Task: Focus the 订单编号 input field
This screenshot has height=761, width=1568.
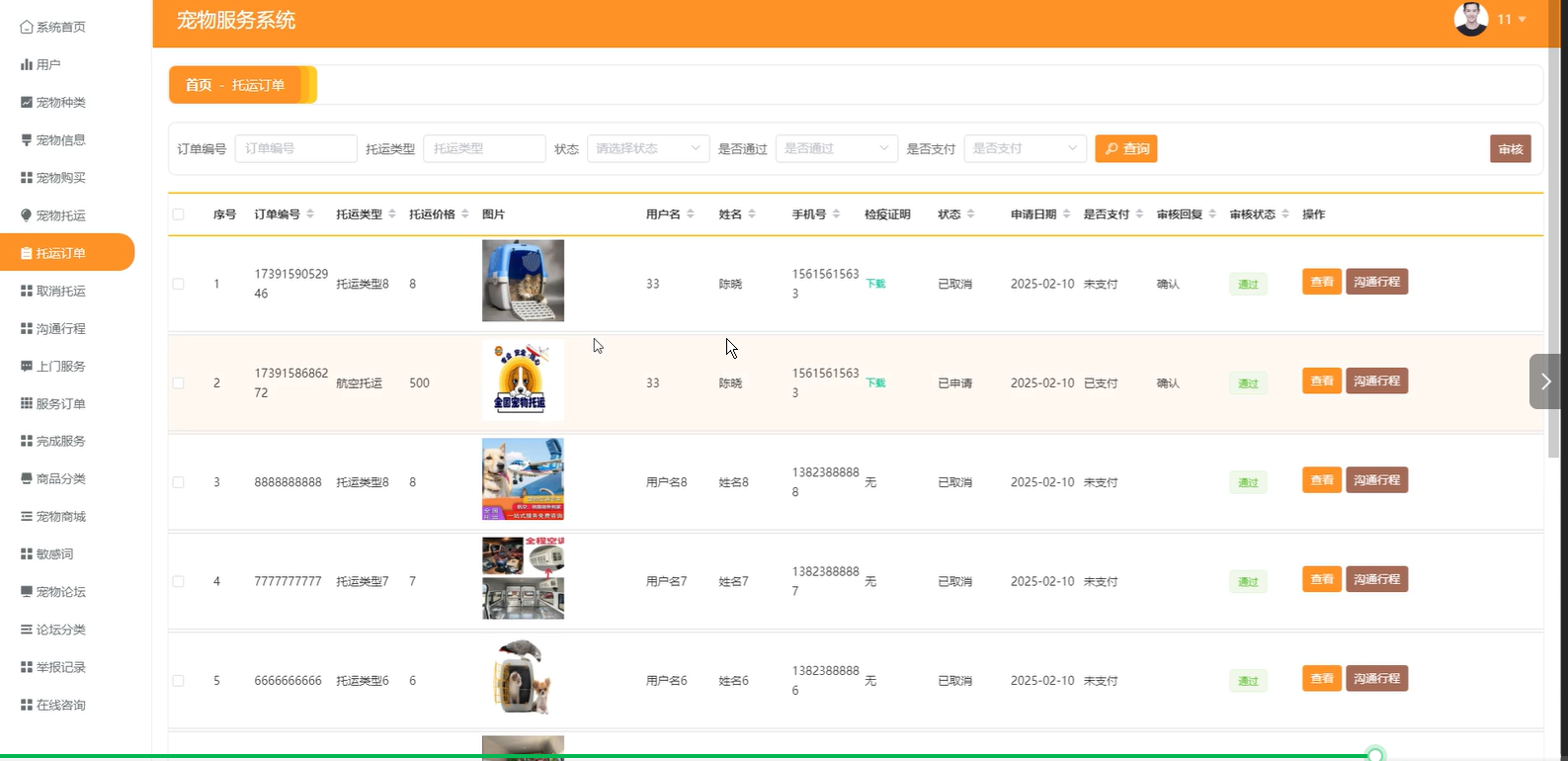Action: point(295,148)
